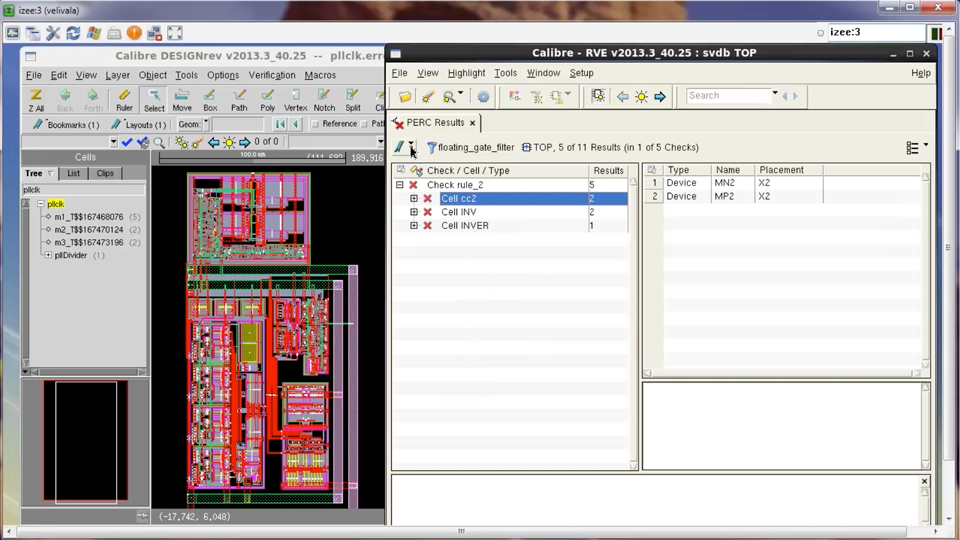Expand Cell INVER row

pyautogui.click(x=414, y=225)
